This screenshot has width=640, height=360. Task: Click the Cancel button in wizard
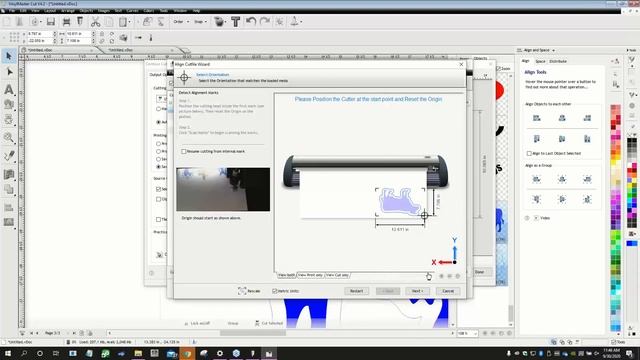(x=448, y=291)
